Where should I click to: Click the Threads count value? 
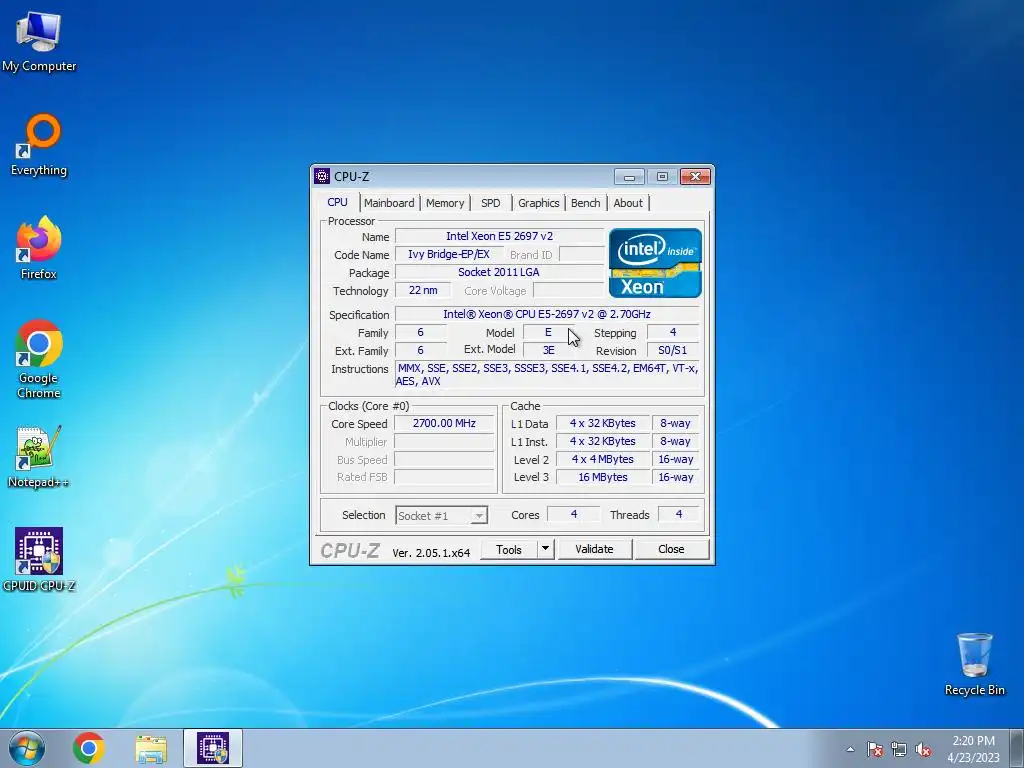click(x=679, y=515)
